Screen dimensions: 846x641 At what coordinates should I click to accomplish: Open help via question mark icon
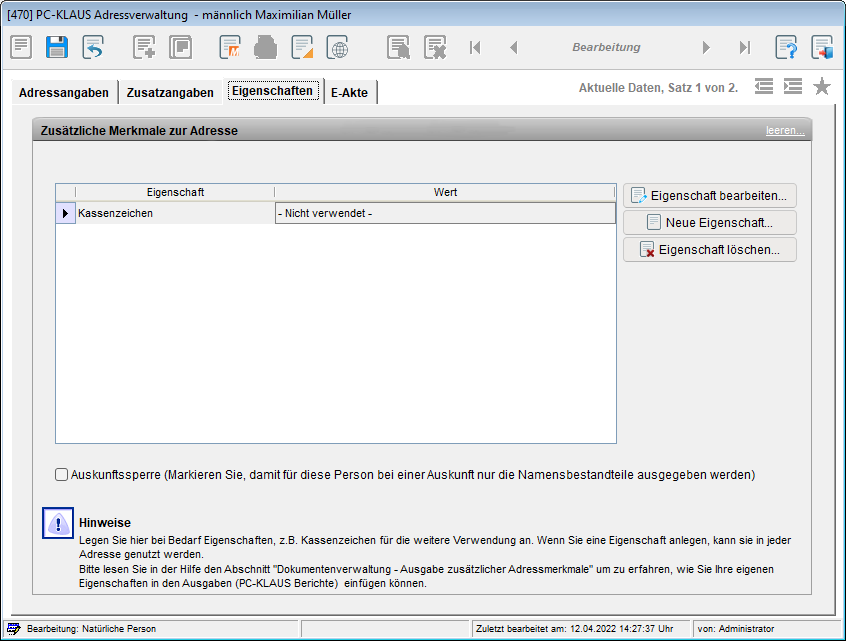tap(787, 47)
